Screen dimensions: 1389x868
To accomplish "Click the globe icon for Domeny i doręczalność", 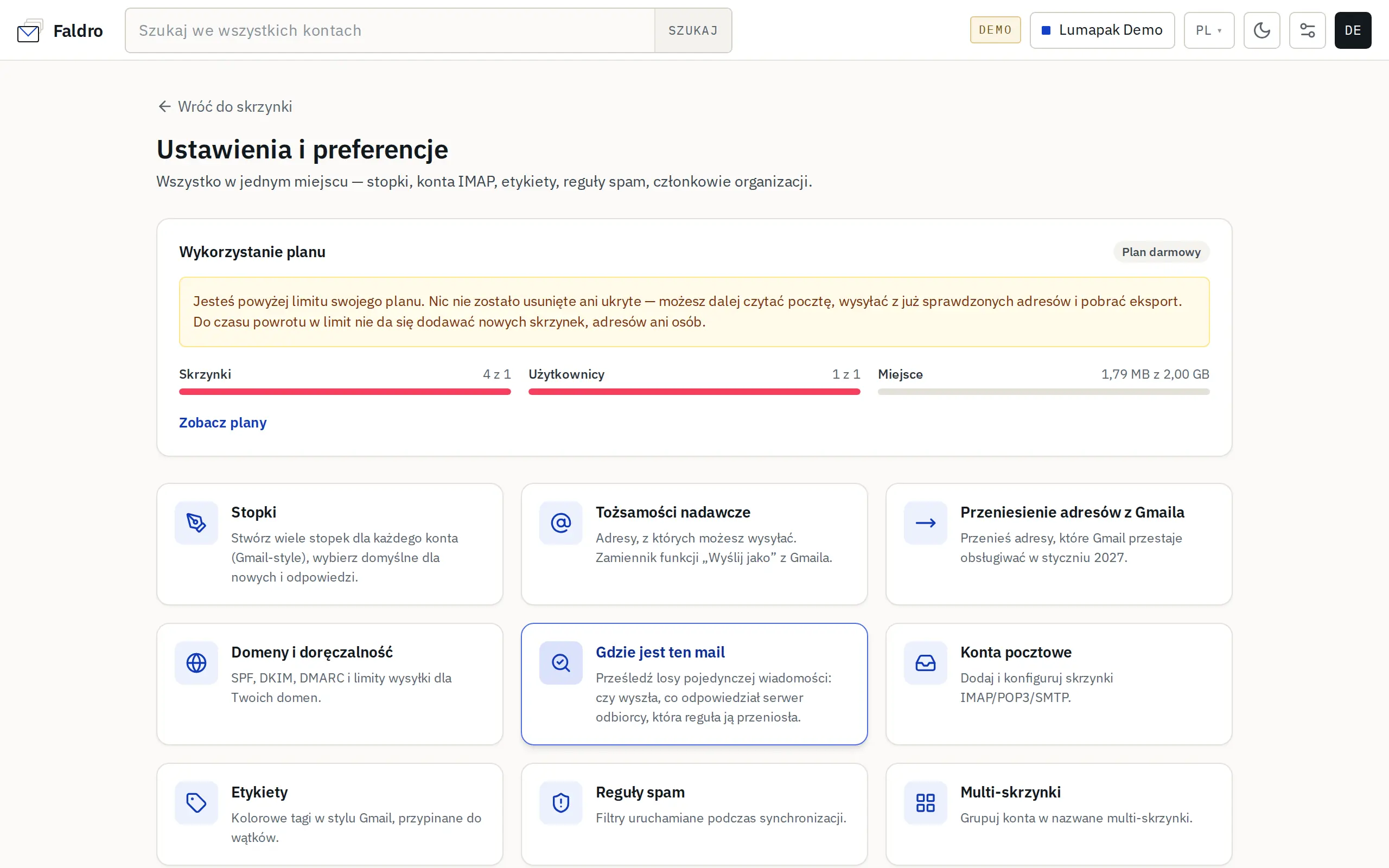I will pyautogui.click(x=196, y=663).
